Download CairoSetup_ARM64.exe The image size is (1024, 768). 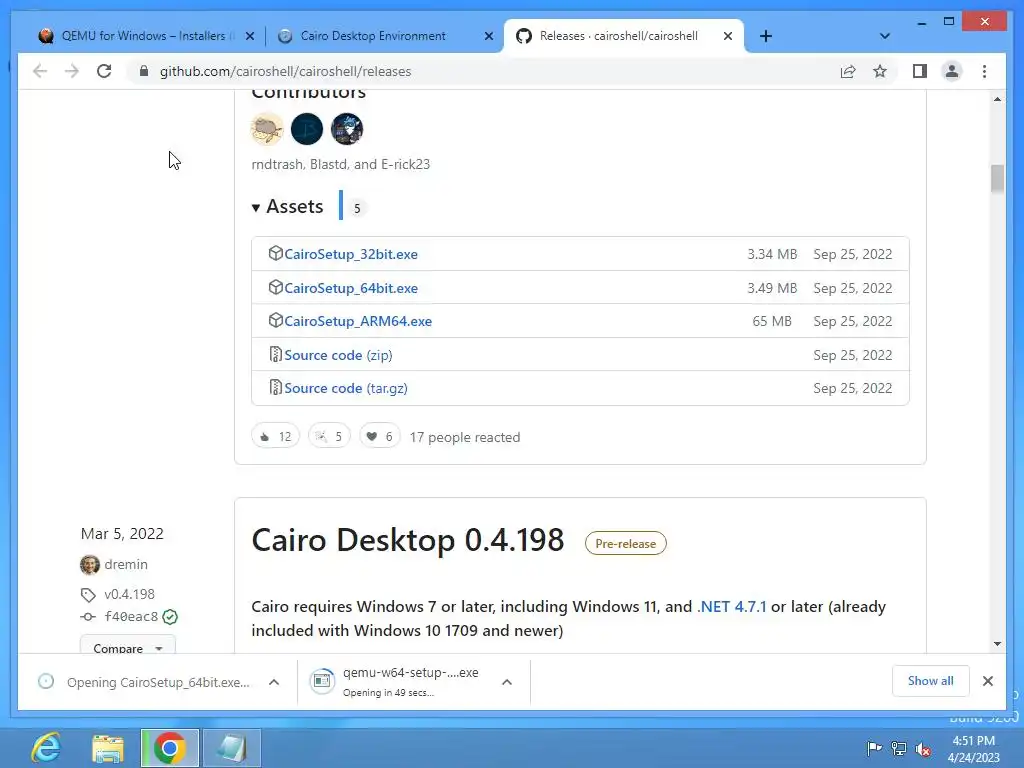358,321
